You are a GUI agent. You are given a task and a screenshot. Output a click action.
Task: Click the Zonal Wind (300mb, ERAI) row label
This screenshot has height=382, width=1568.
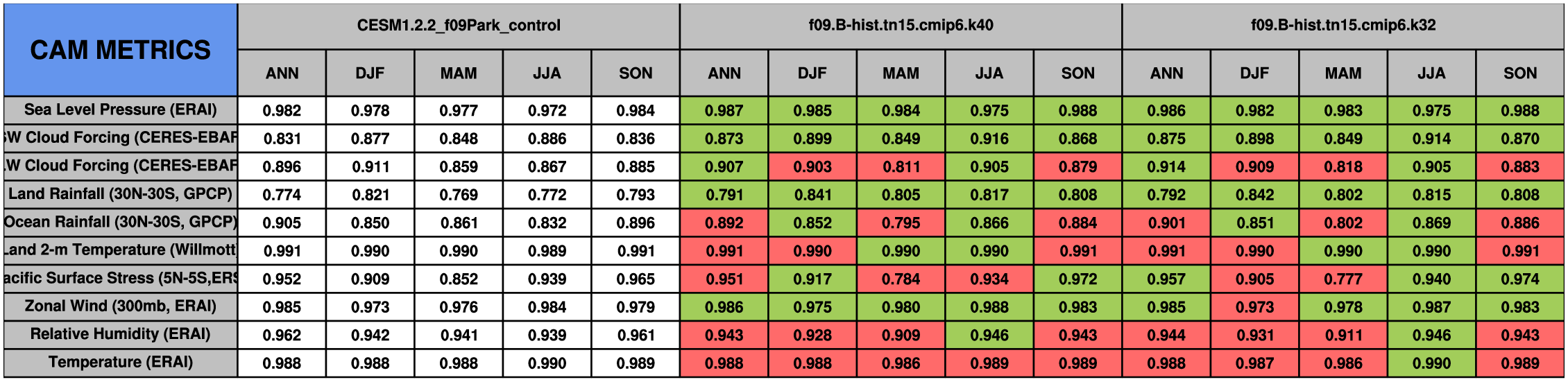pyautogui.click(x=120, y=306)
